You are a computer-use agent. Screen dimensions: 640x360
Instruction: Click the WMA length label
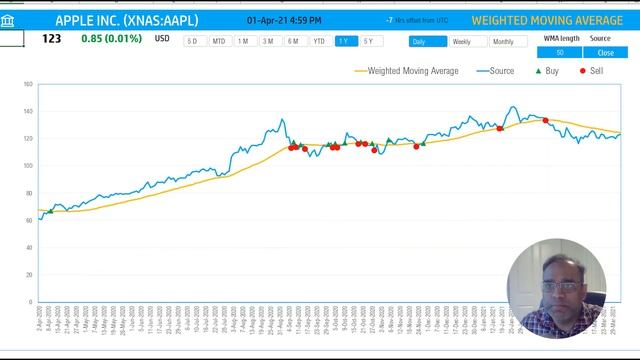[x=561, y=38]
